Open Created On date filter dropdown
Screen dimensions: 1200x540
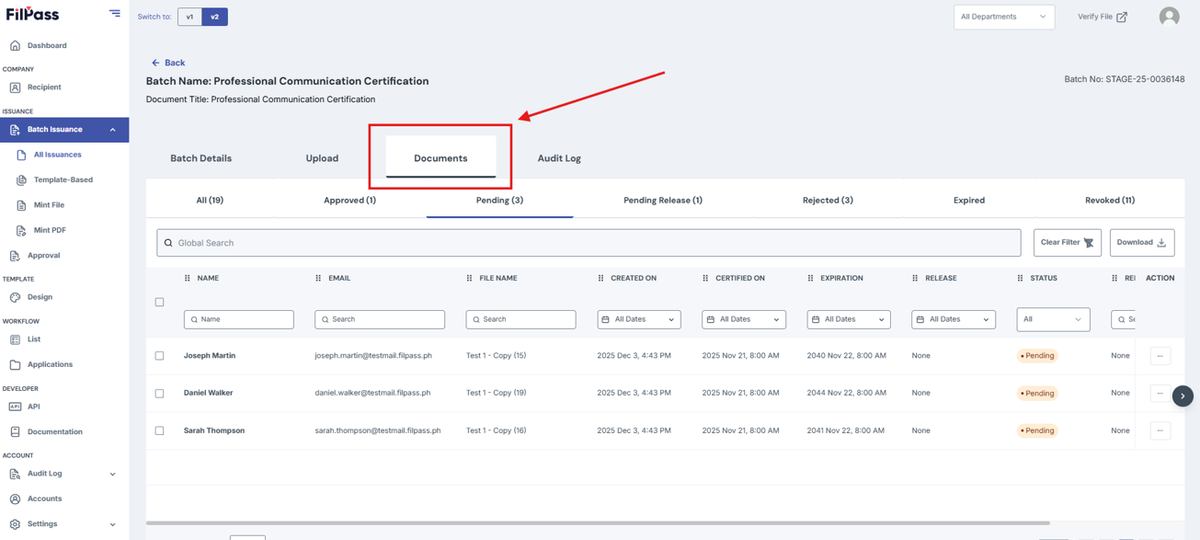[639, 319]
